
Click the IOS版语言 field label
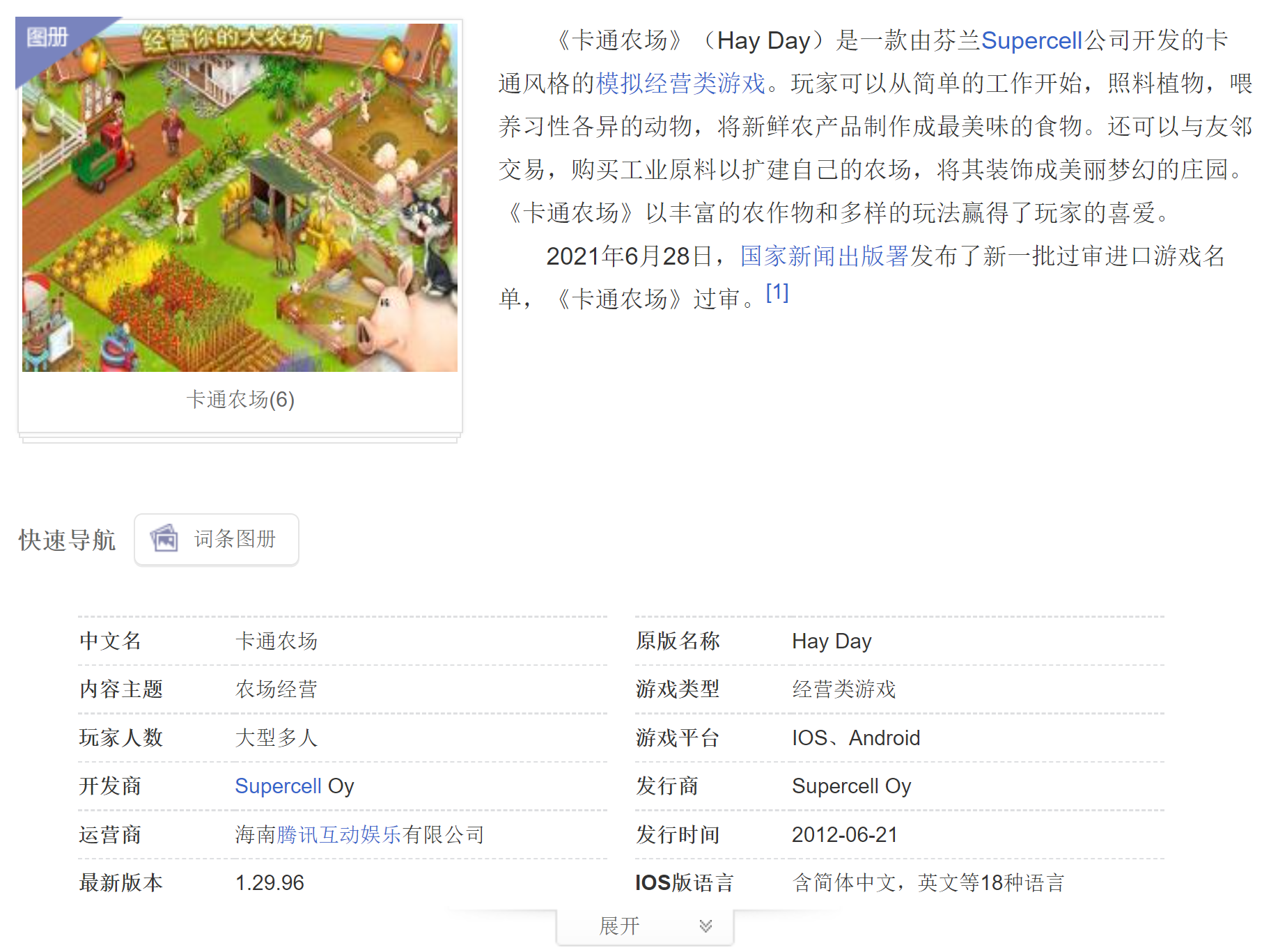tap(685, 883)
